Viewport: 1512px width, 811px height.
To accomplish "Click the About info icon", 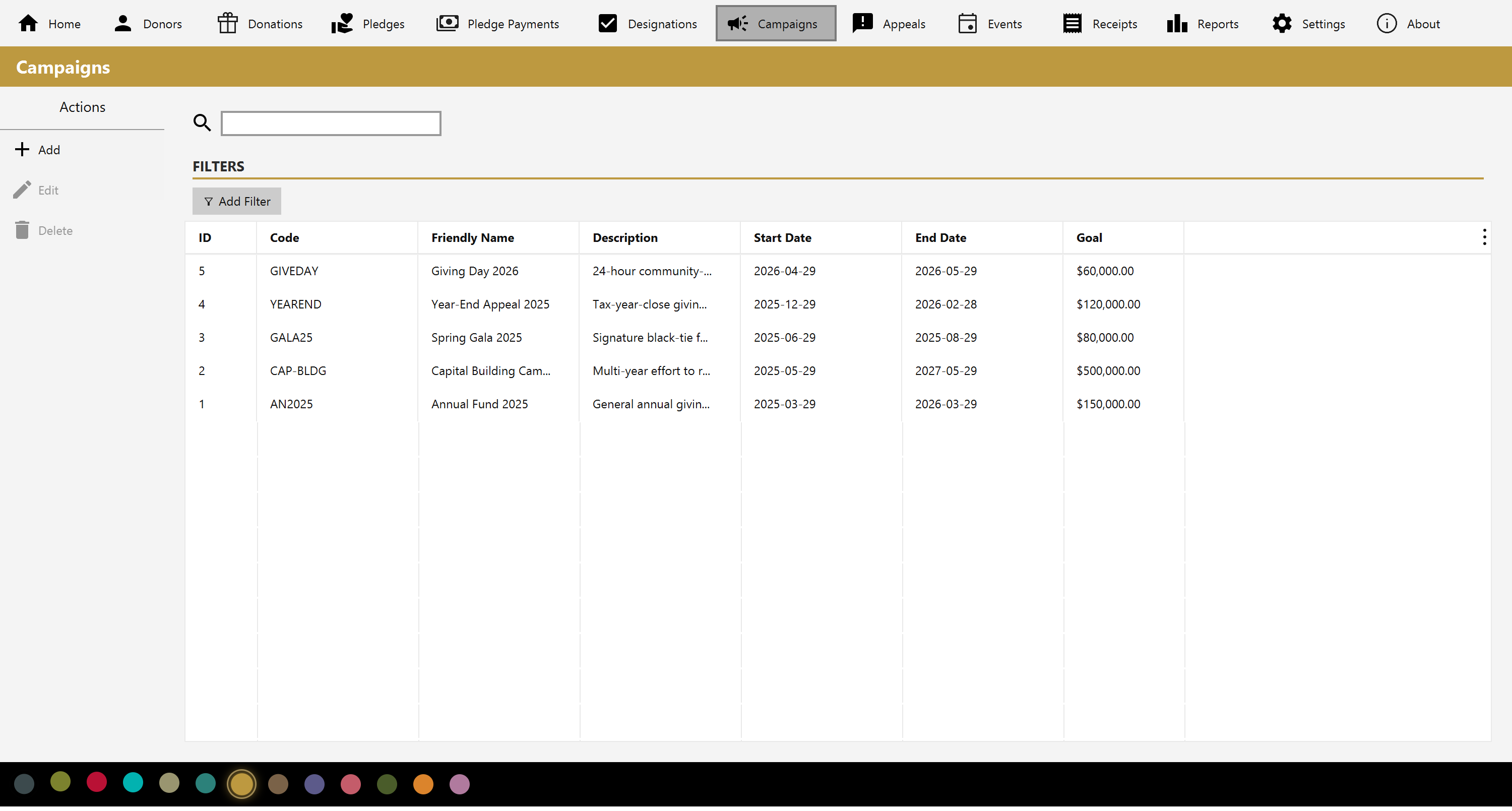I will click(x=1387, y=24).
